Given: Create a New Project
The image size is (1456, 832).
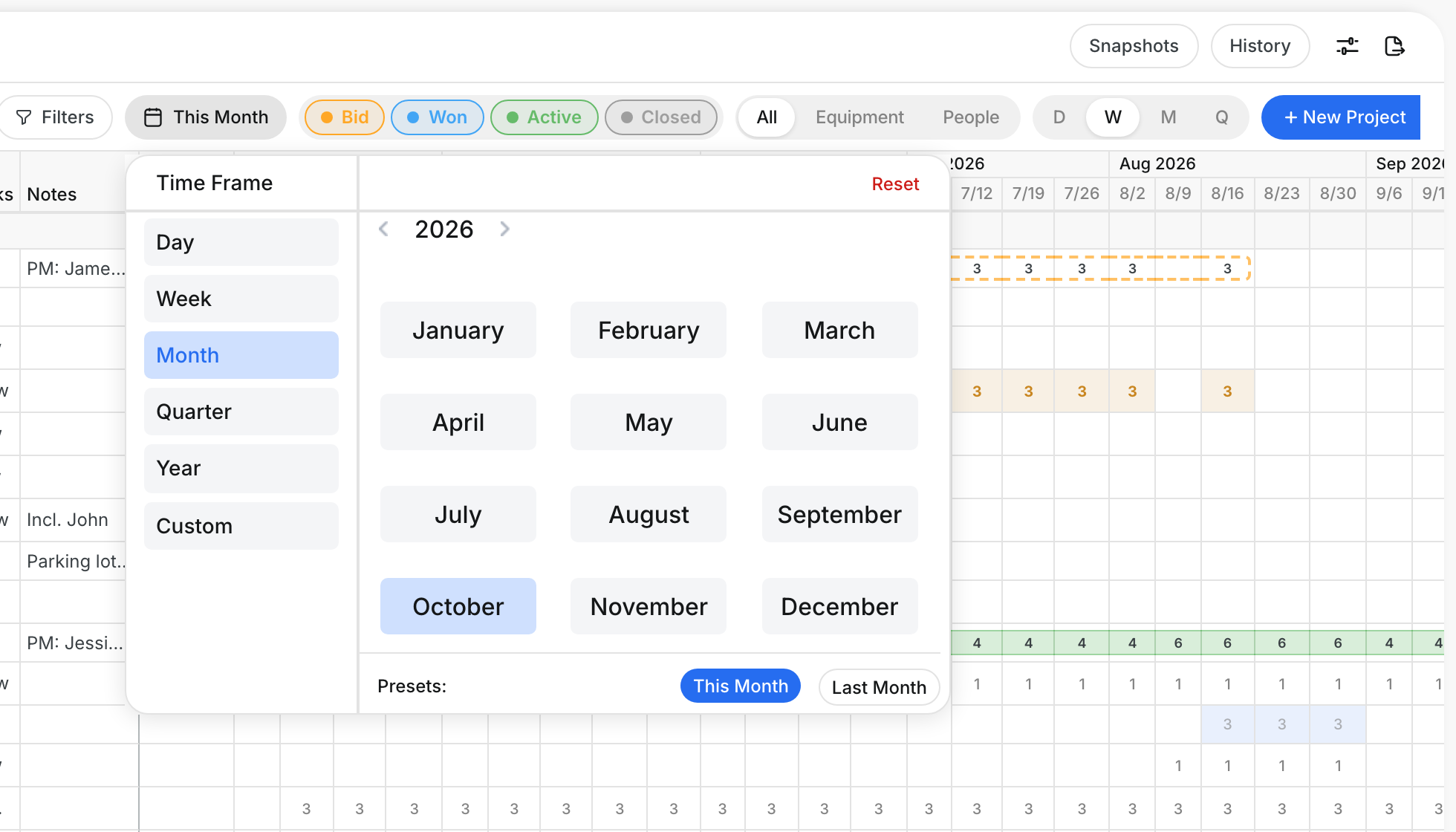Looking at the screenshot, I should (x=1341, y=117).
